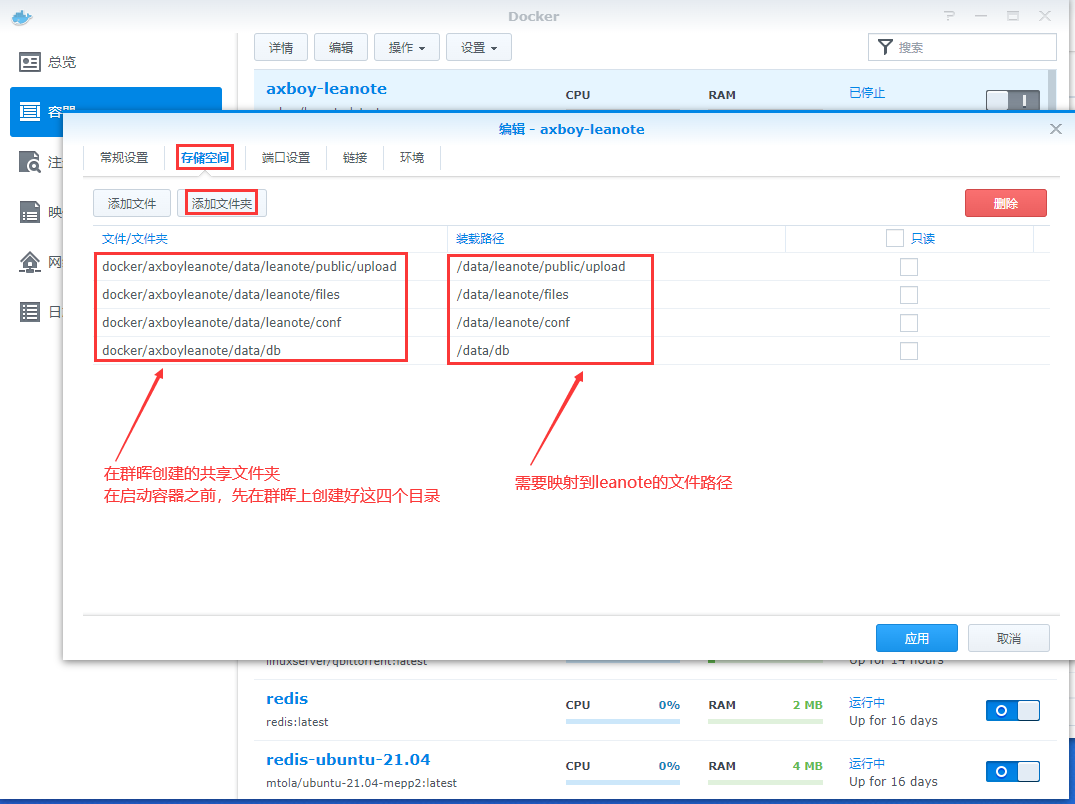Switch to the 环境 tab
Screen dimensions: 1075x804
[x=412, y=158]
